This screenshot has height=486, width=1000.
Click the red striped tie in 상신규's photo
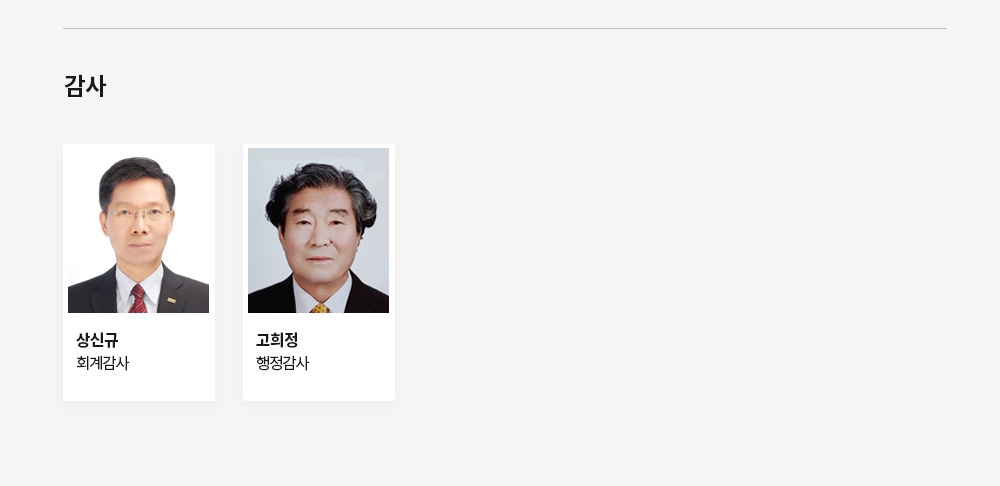(137, 299)
